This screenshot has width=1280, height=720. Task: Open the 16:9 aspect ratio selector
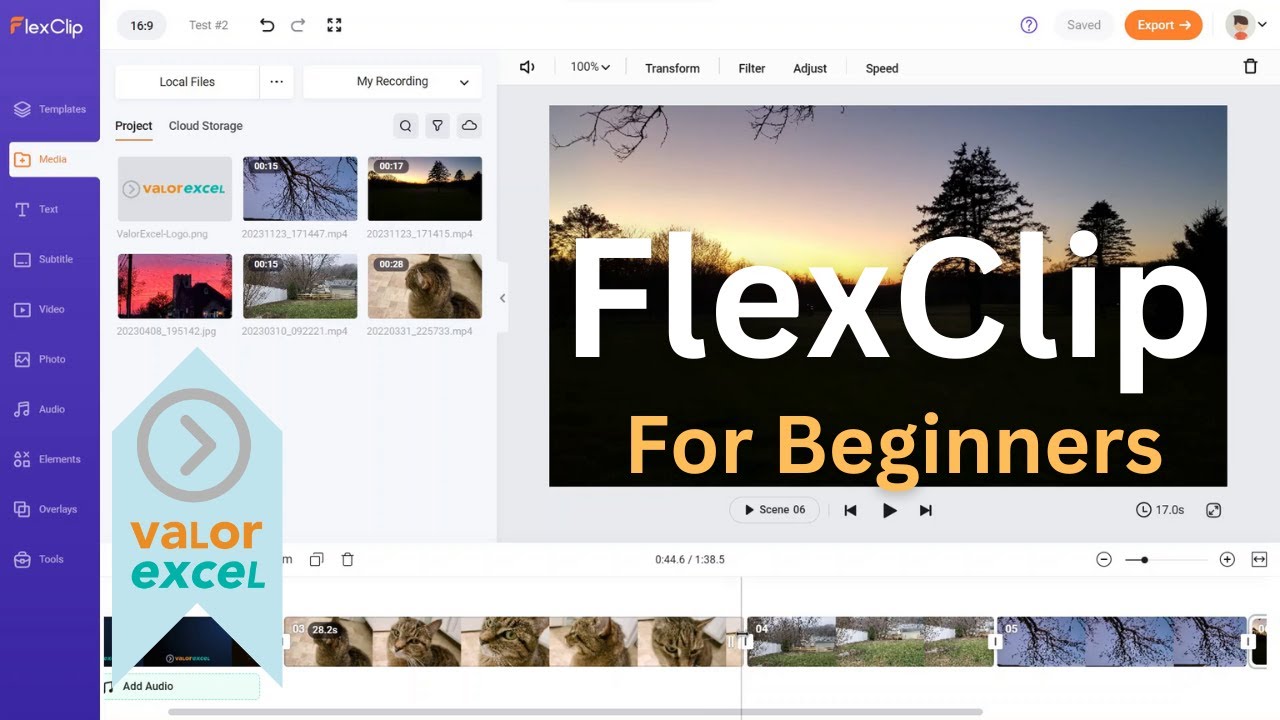(142, 25)
